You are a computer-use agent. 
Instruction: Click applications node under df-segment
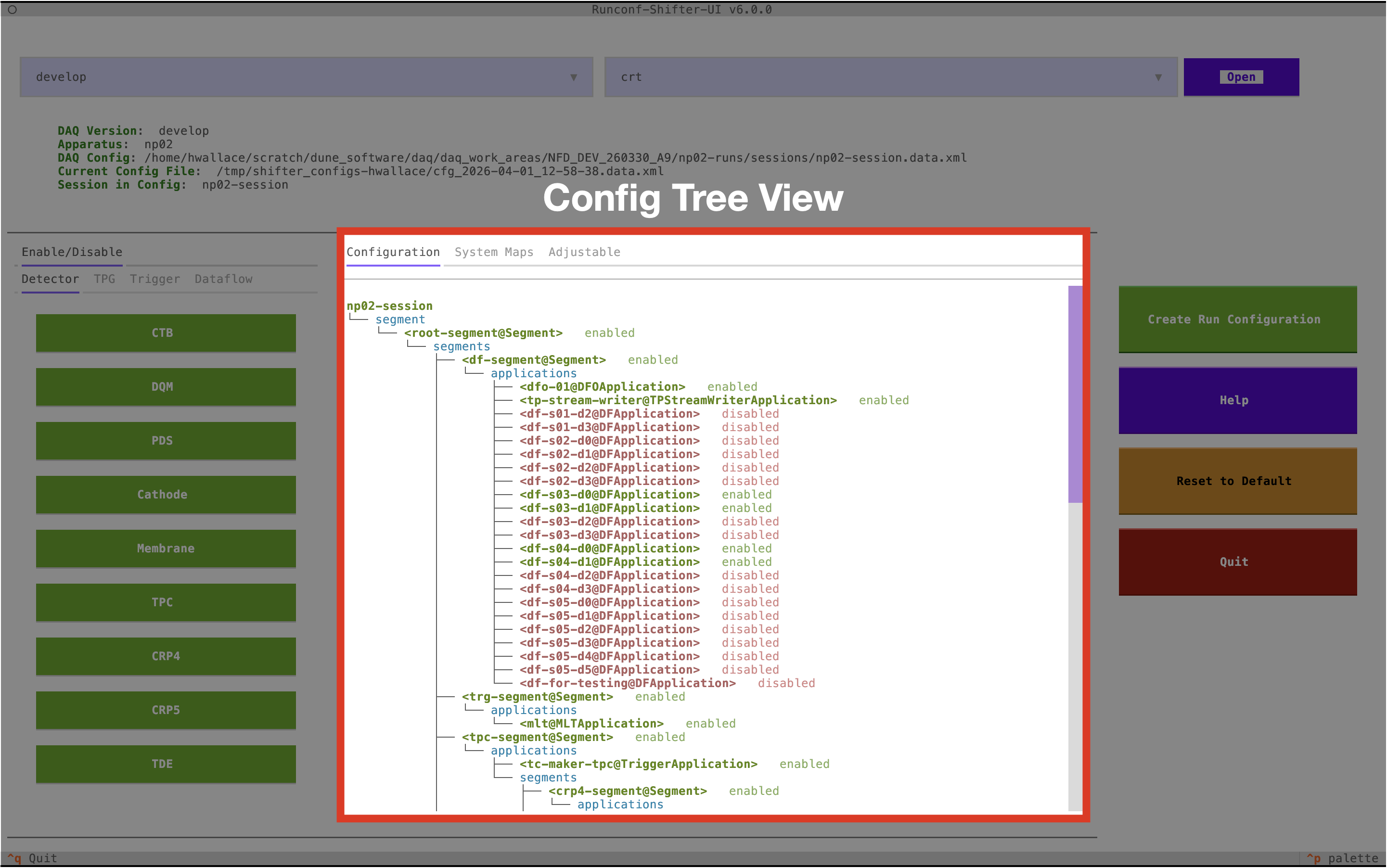(534, 374)
